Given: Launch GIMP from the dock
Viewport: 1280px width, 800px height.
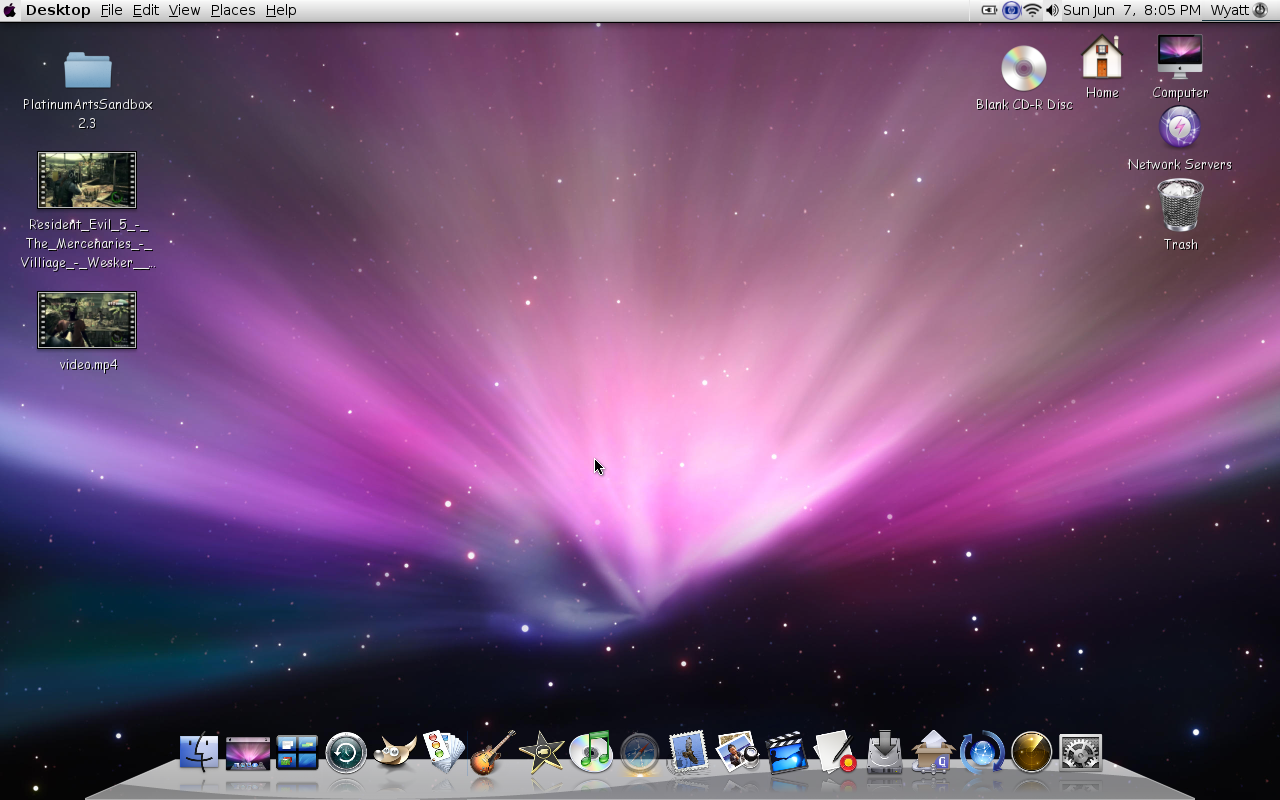Looking at the screenshot, I should tap(395, 753).
